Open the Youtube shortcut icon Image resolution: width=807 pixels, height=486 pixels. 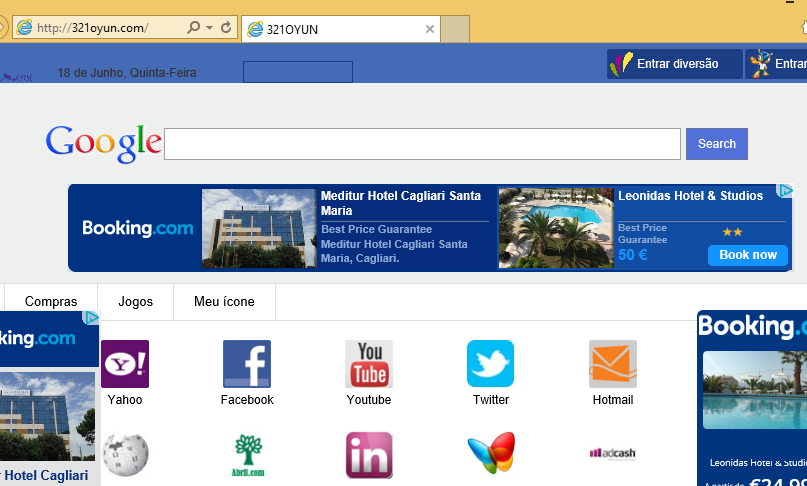[369, 364]
